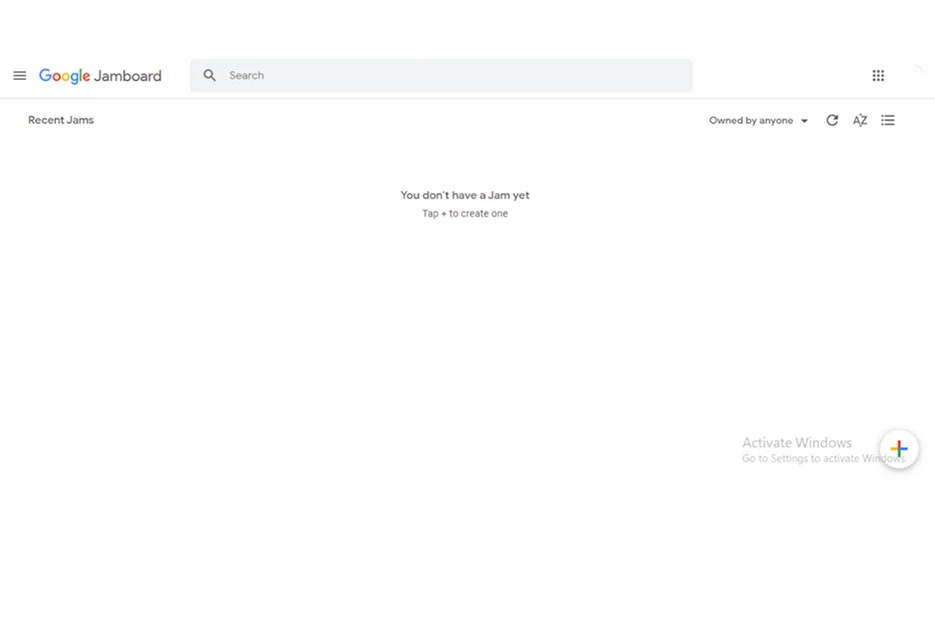Click the Google Jamboard logo
The width and height of the screenshot is (935, 629).
[x=100, y=75]
